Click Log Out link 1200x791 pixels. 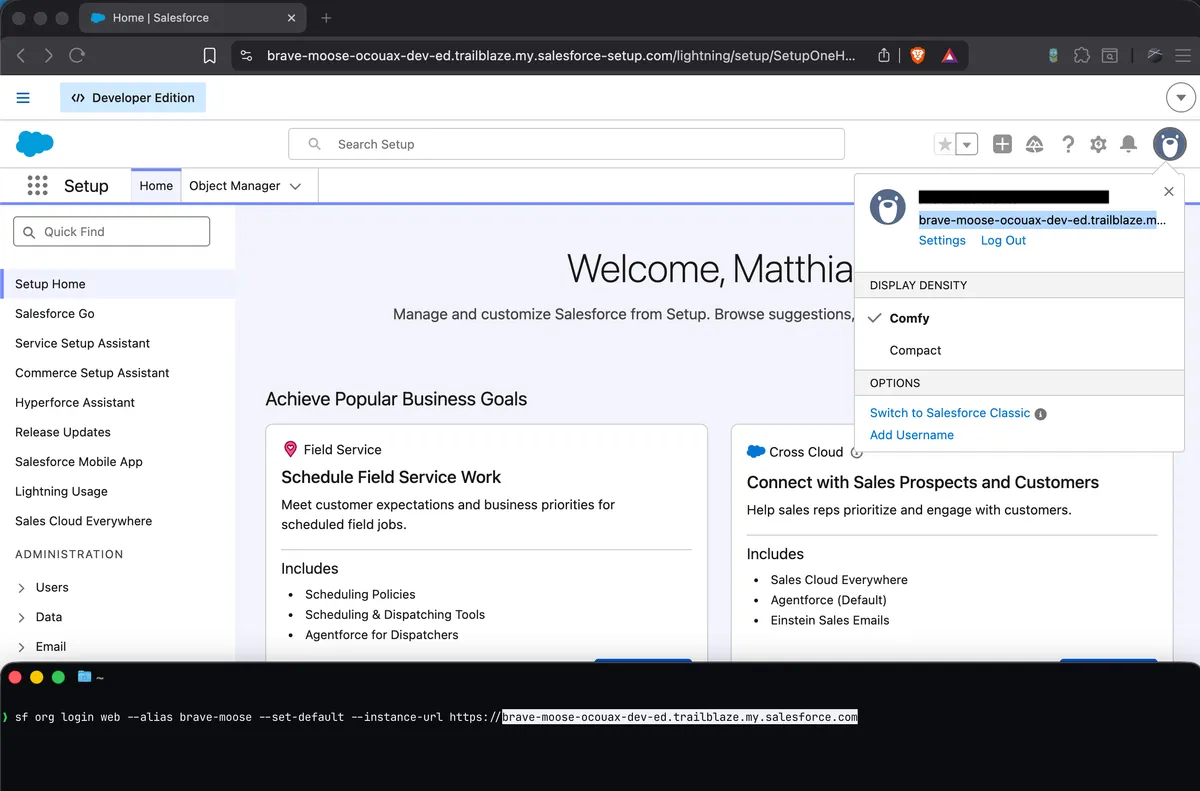coord(1003,240)
